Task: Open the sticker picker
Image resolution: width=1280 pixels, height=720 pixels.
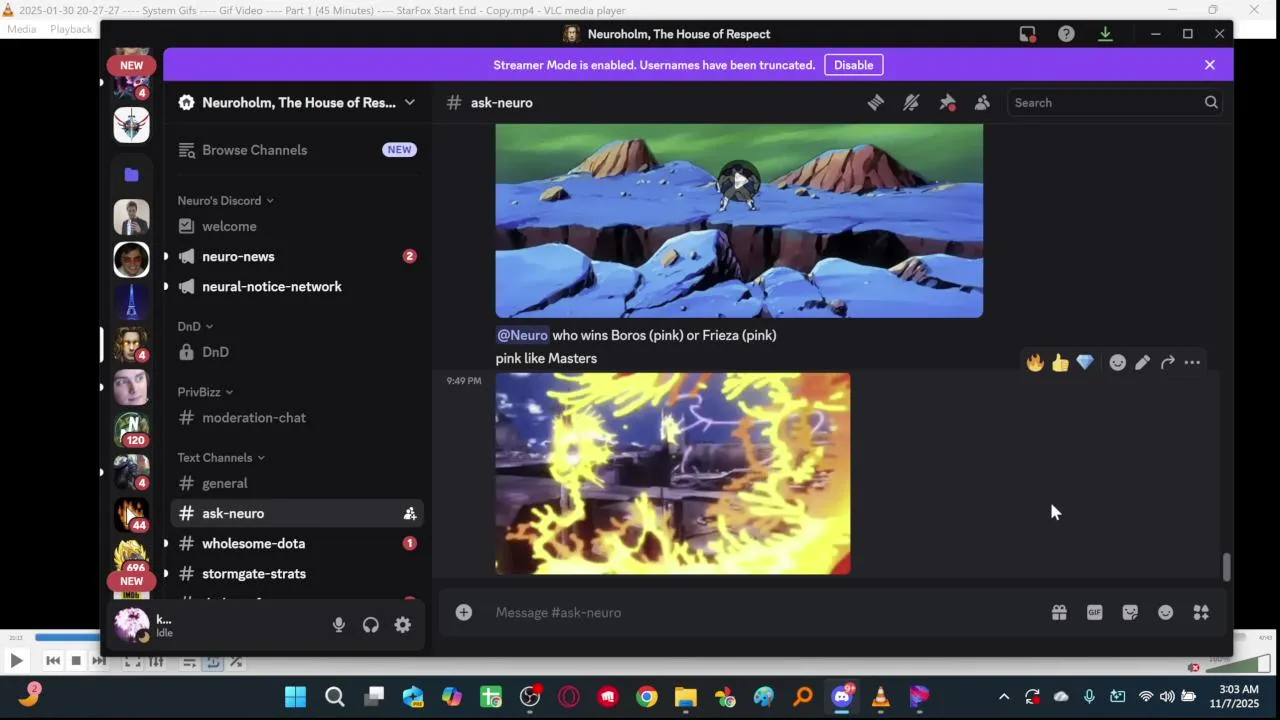Action: pos(1130,612)
